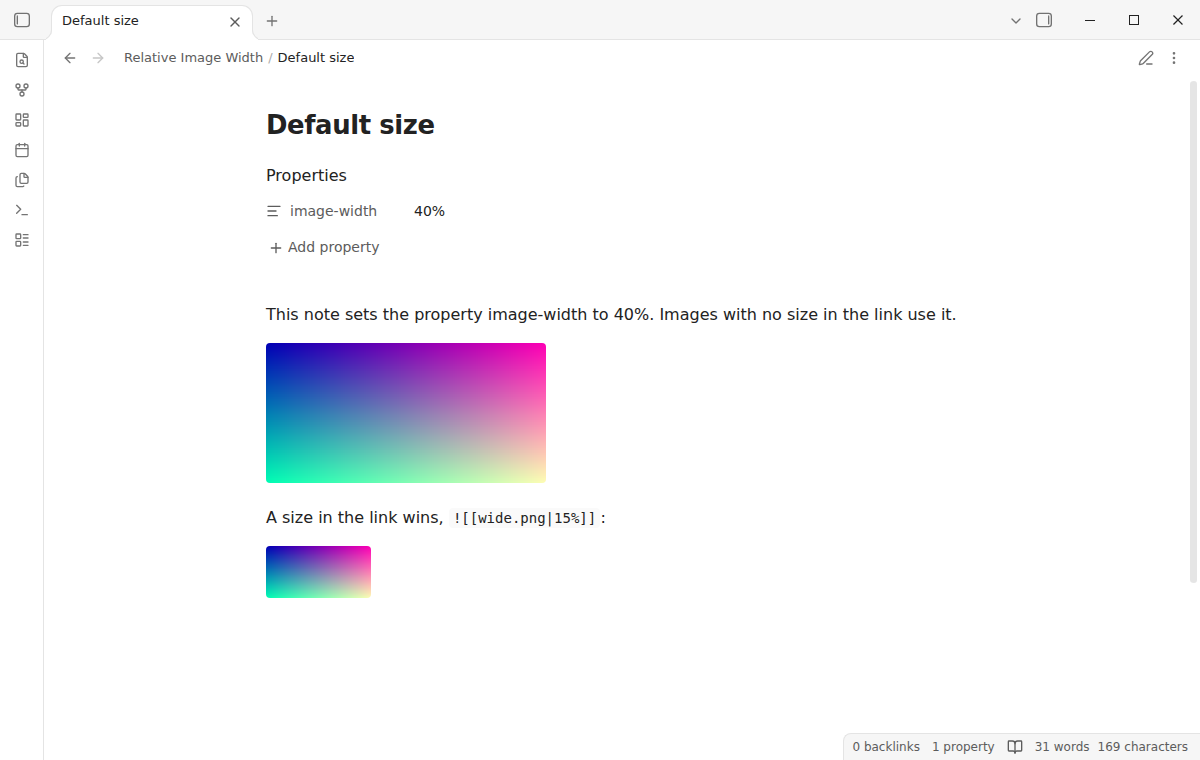Screen dimensions: 1200x760
Task: Open Relative Image Width breadcrumb folder
Action: 193,58
